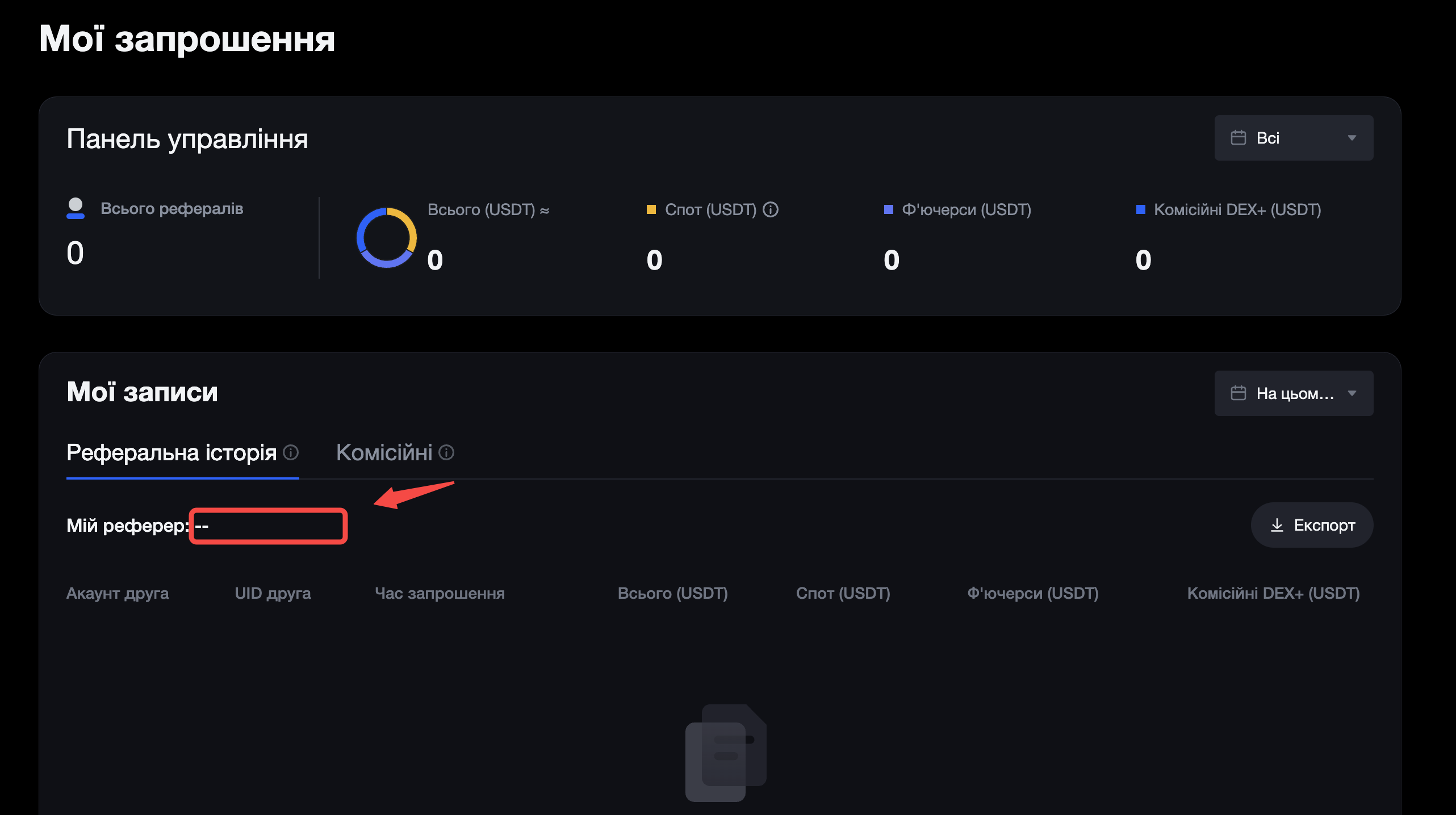Click the Експорт button
Screen dimensions: 1456x815
1312,525
